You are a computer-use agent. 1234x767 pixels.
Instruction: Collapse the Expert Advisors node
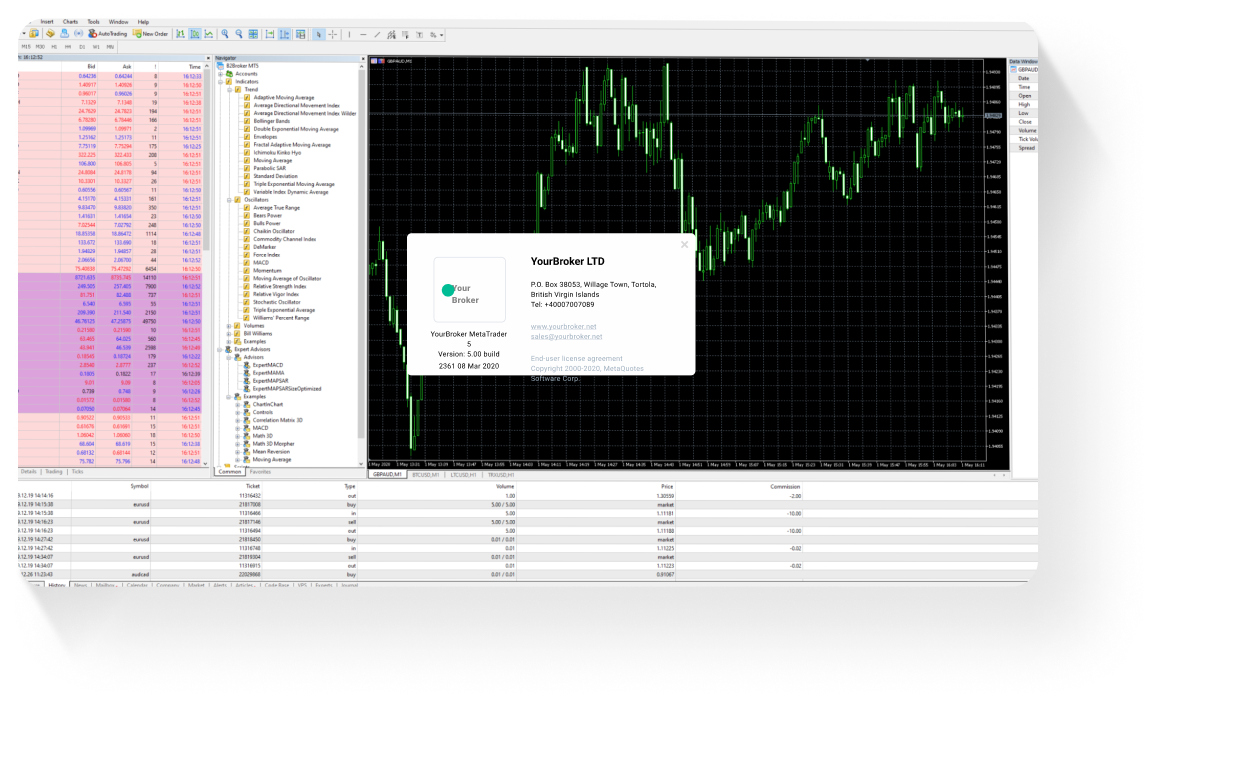221,349
